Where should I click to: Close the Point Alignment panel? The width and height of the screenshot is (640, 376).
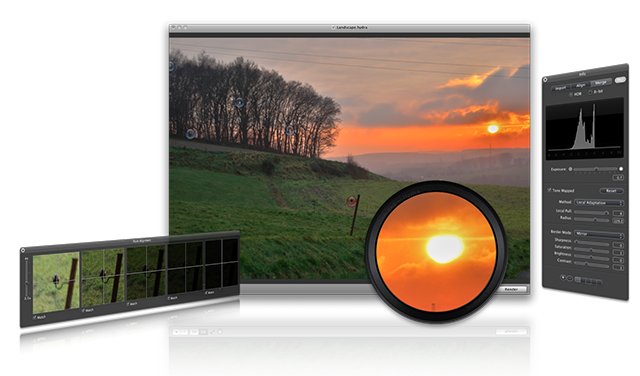tap(23, 250)
